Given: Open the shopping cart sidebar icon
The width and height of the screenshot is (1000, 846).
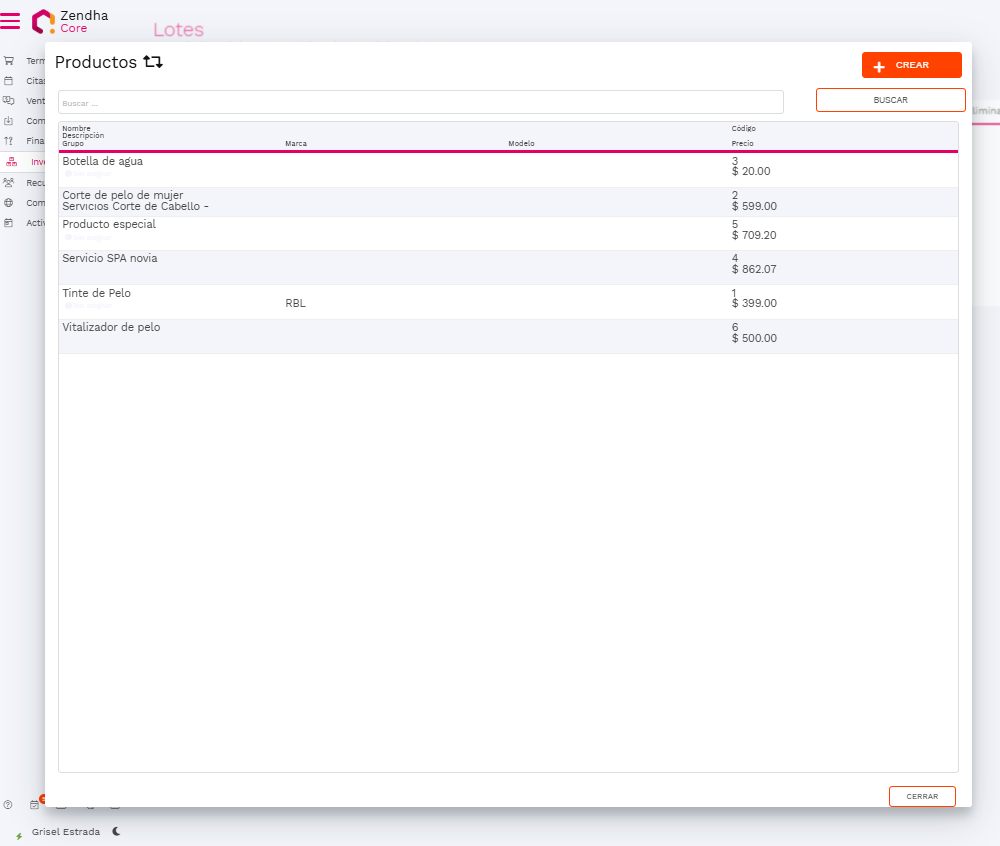Looking at the screenshot, I should [x=9, y=61].
